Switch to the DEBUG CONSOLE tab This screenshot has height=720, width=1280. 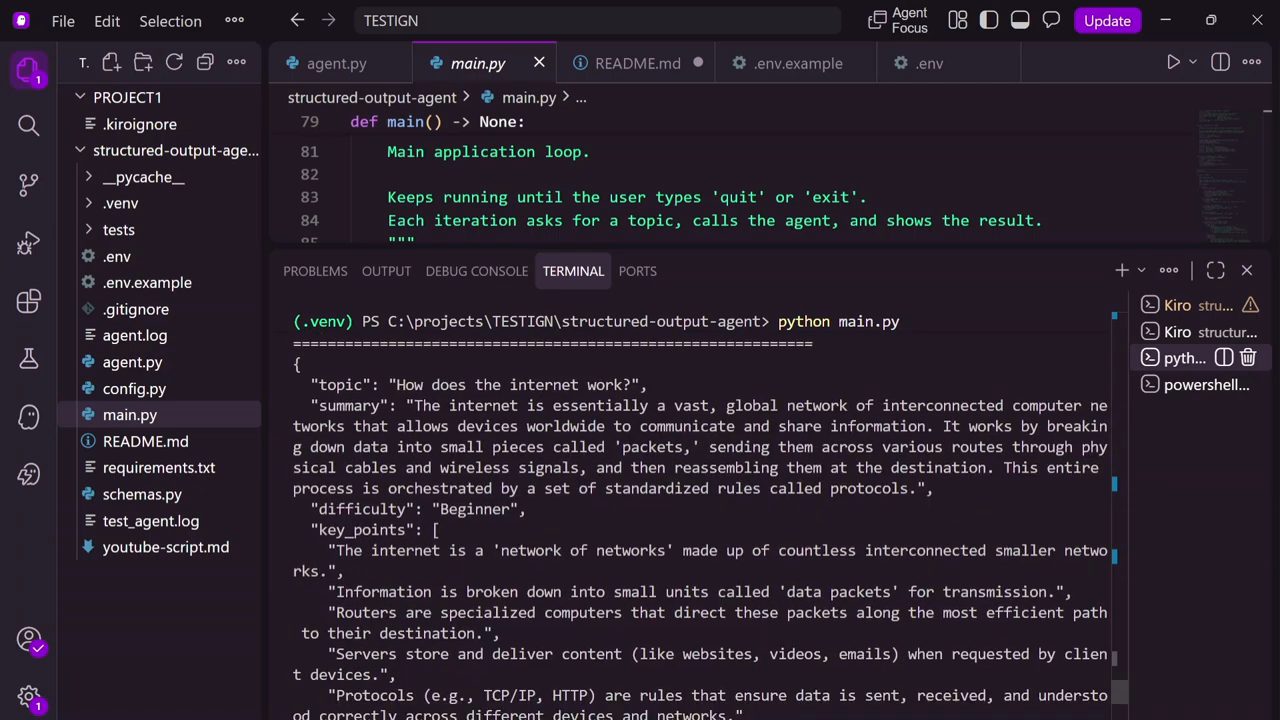476,271
